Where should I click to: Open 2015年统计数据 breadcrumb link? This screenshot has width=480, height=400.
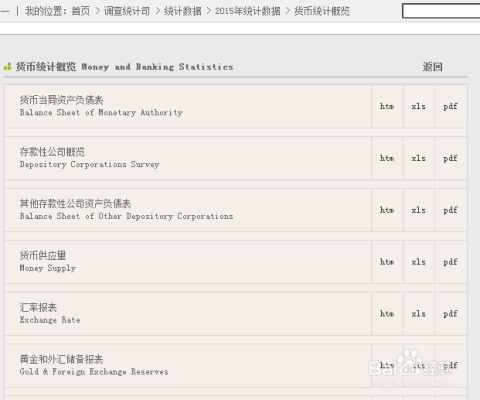tap(247, 11)
